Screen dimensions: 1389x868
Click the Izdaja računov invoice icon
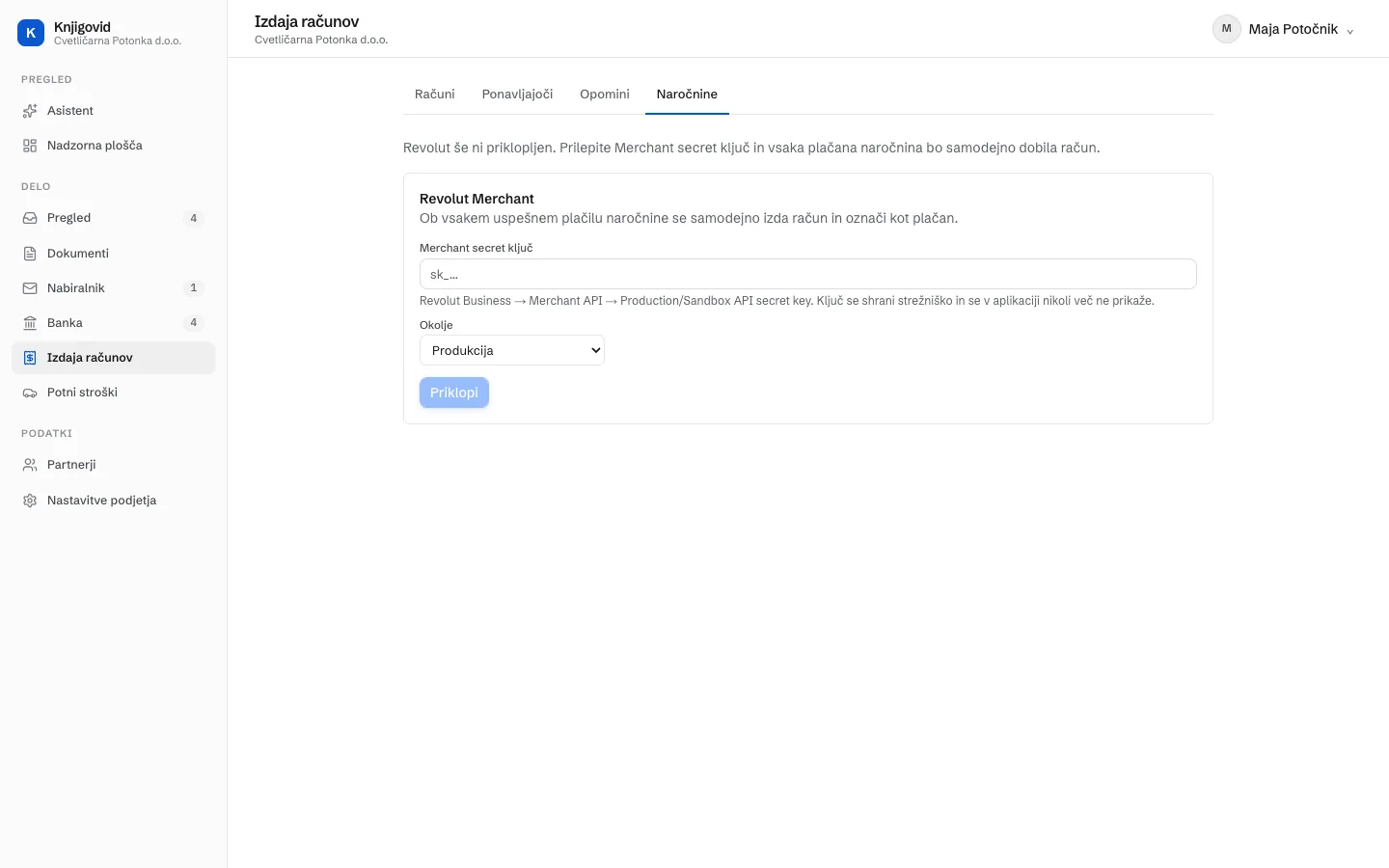tap(30, 358)
